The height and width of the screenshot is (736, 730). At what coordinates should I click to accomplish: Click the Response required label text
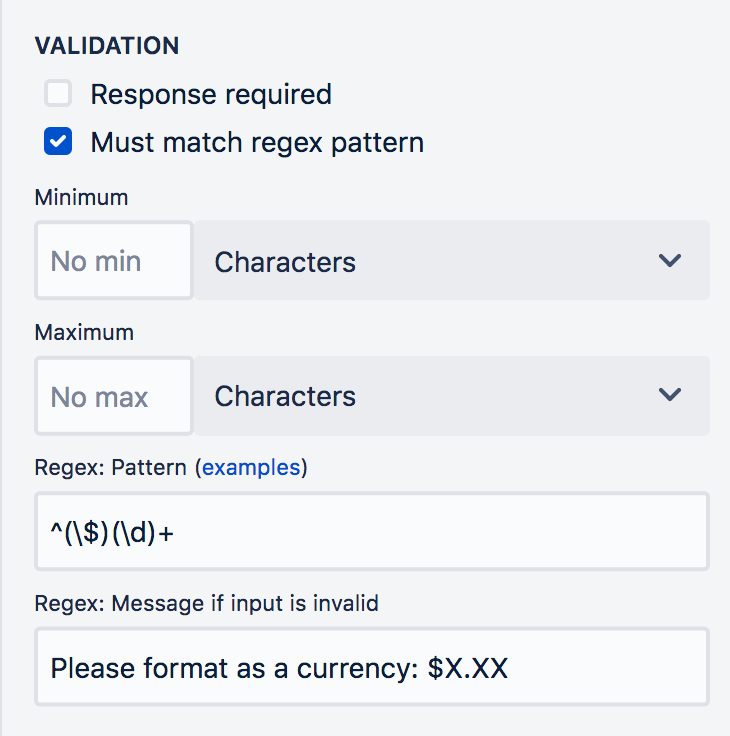pyautogui.click(x=211, y=94)
